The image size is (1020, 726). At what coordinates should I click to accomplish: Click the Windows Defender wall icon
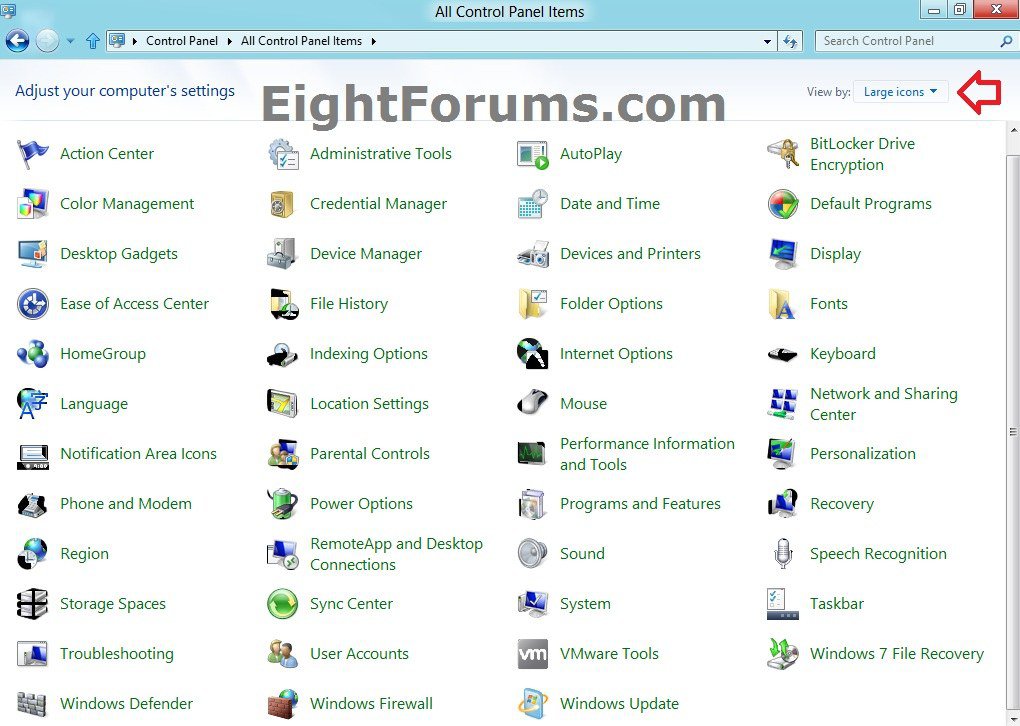coord(33,704)
